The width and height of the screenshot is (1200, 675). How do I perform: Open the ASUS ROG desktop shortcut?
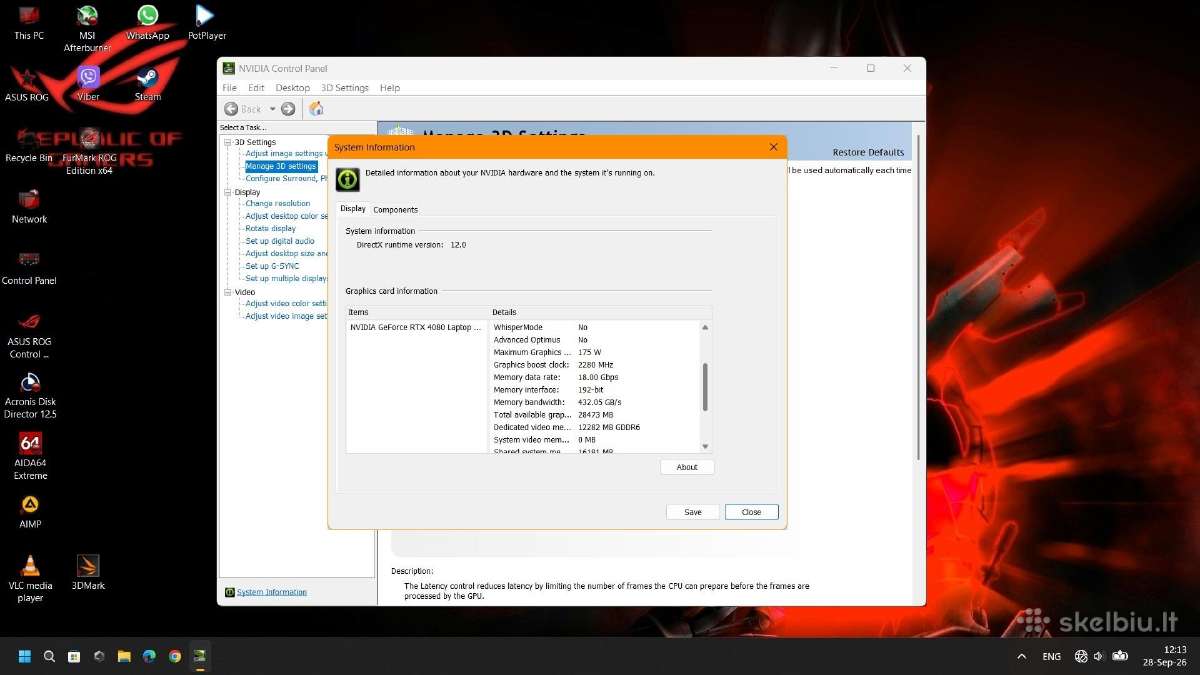coord(27,84)
